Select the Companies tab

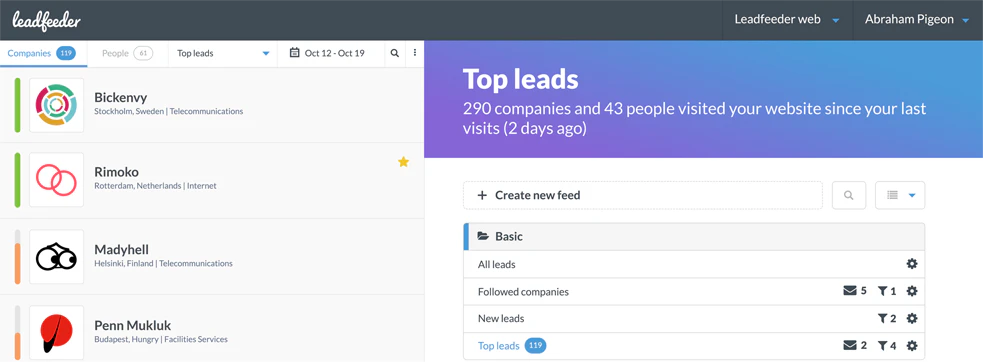point(42,53)
